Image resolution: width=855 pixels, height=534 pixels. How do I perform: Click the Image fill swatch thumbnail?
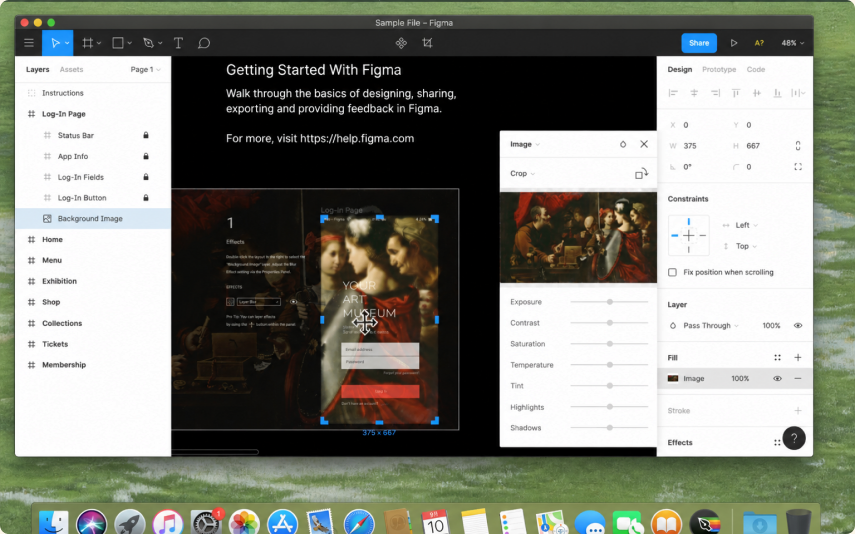(673, 379)
